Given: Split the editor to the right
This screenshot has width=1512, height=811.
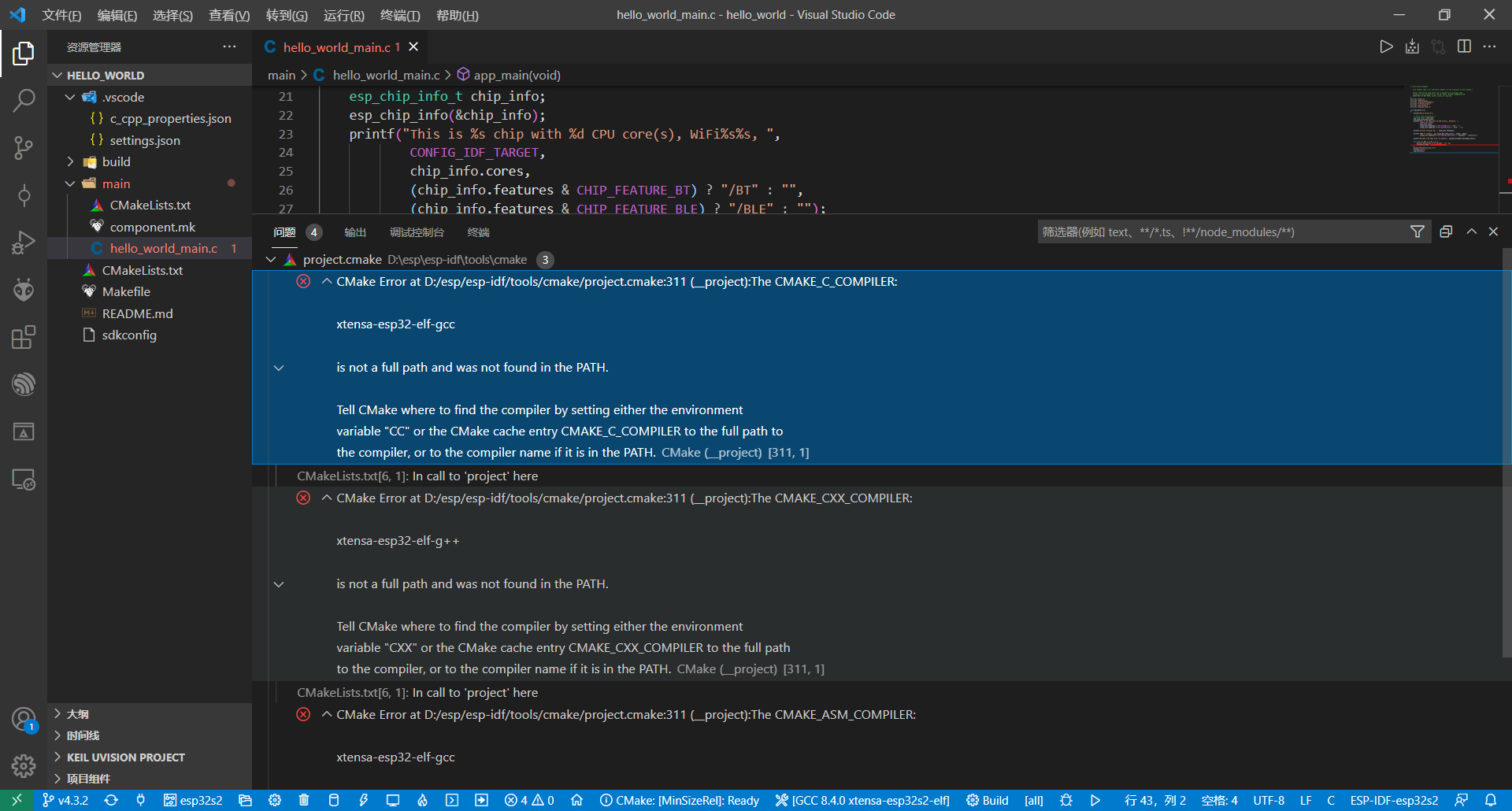Looking at the screenshot, I should [x=1464, y=46].
